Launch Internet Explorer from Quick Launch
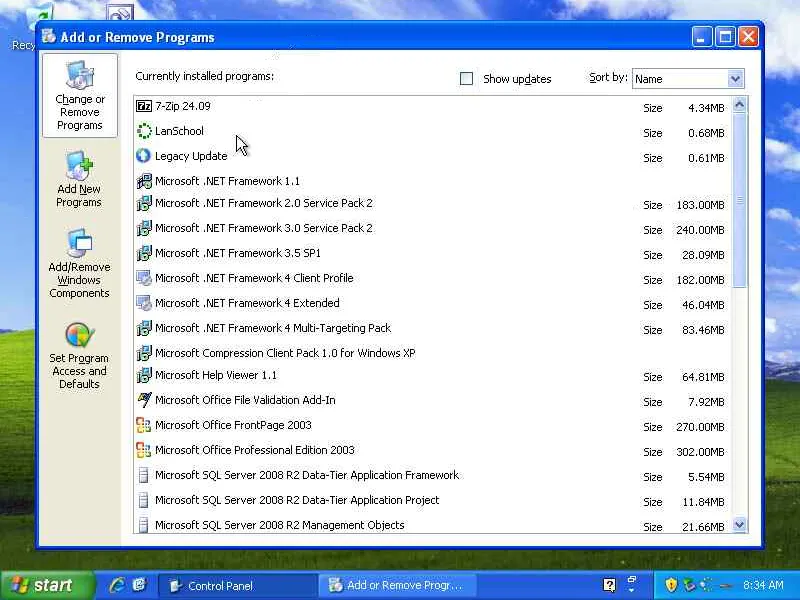This screenshot has height=600, width=800. click(117, 585)
